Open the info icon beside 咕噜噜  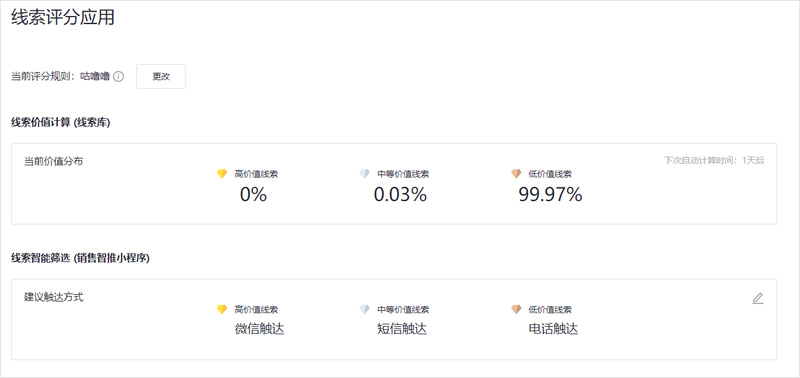pos(118,77)
